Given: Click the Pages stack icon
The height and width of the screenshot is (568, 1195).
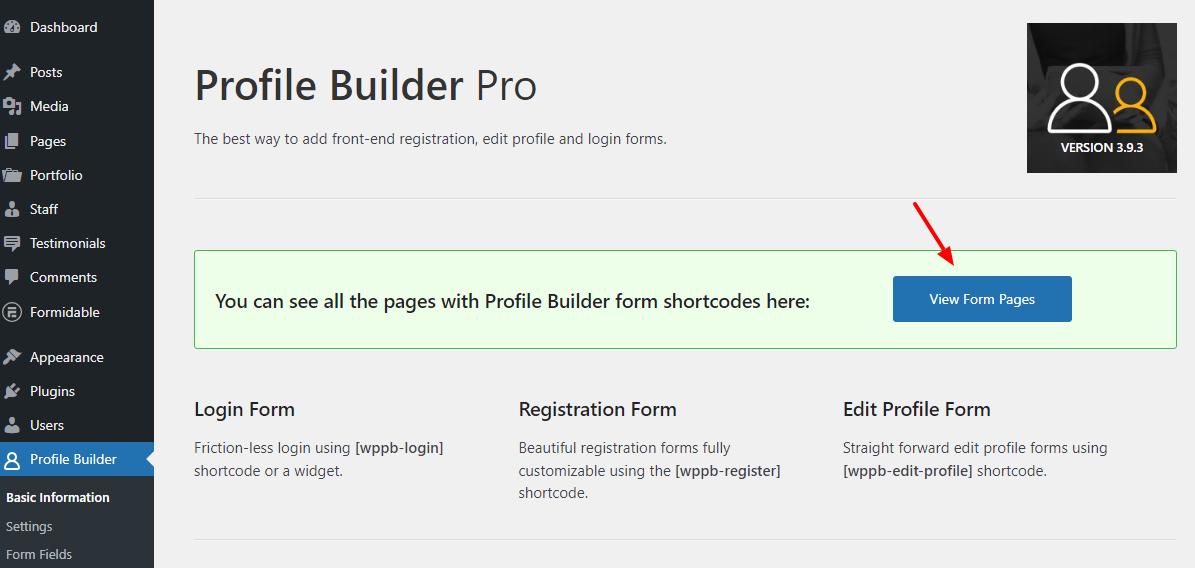Looking at the screenshot, I should pos(12,141).
